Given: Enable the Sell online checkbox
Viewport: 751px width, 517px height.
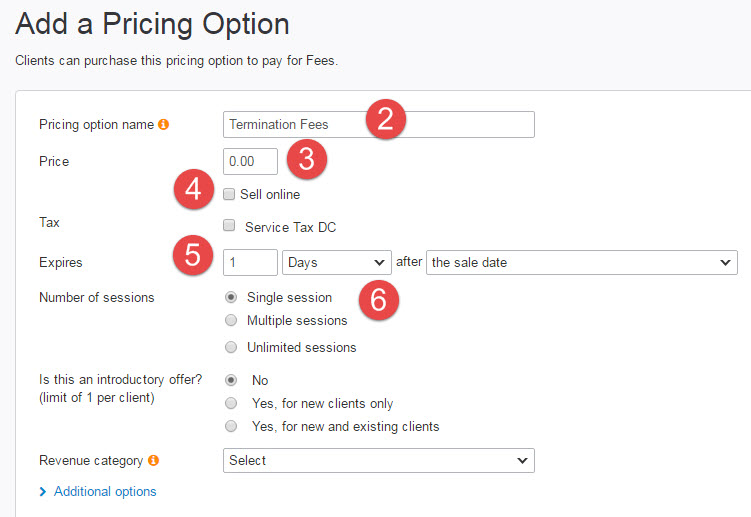Looking at the screenshot, I should coord(230,194).
